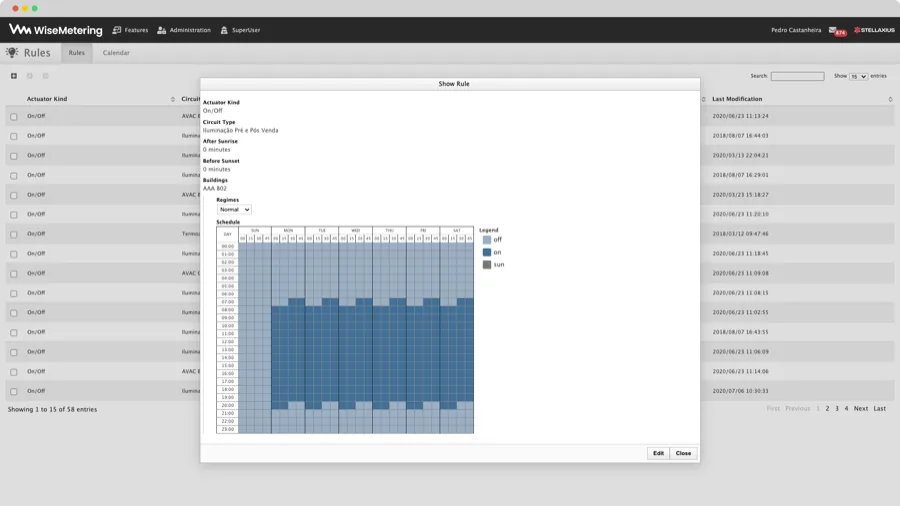Check the row modified 2020/03/23 15:18:27
Image resolution: width=900 pixels, height=506 pixels.
(x=14, y=195)
